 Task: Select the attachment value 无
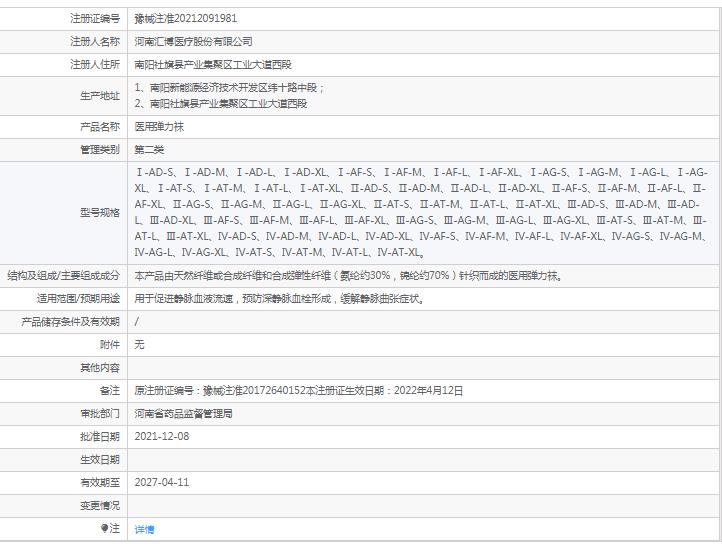click(x=140, y=345)
